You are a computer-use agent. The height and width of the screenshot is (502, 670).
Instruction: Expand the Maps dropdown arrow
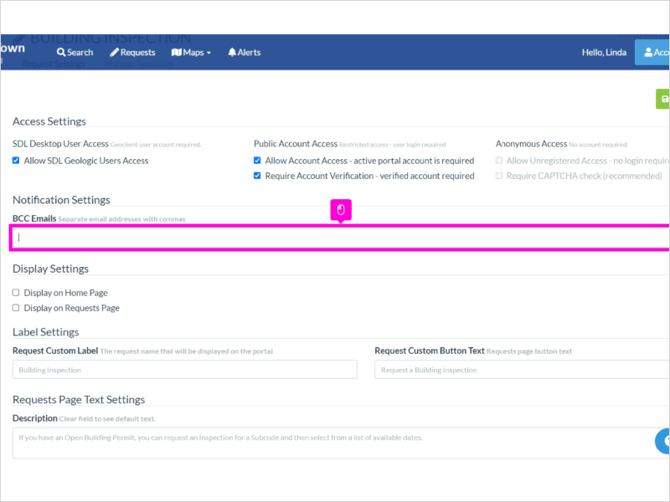click(209, 53)
